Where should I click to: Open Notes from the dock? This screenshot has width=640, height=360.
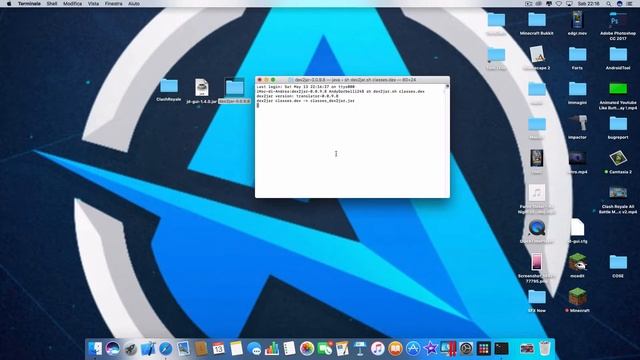click(x=236, y=349)
